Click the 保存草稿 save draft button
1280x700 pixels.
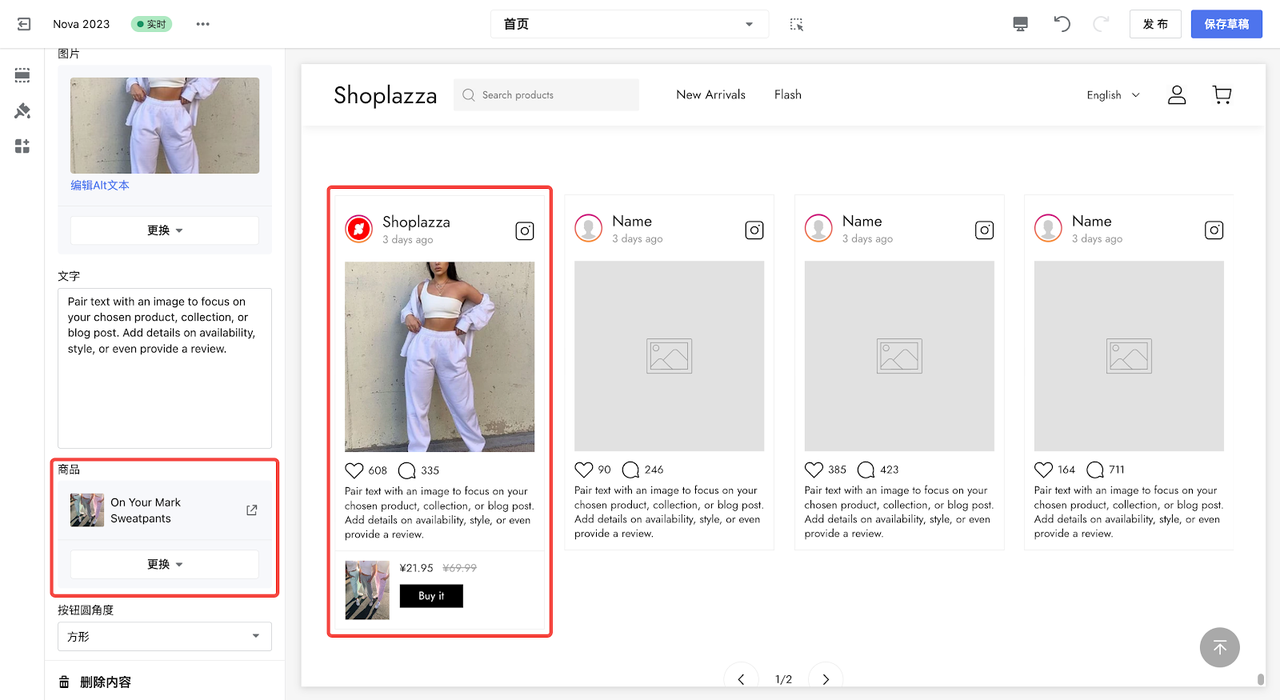(x=1227, y=24)
